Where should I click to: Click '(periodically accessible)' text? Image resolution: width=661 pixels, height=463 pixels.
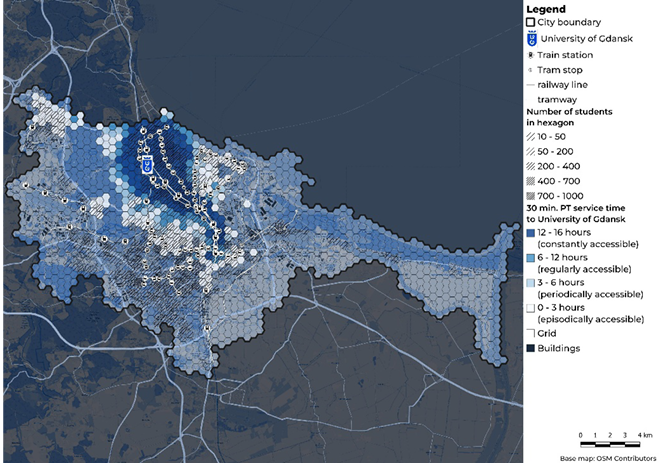click(591, 294)
